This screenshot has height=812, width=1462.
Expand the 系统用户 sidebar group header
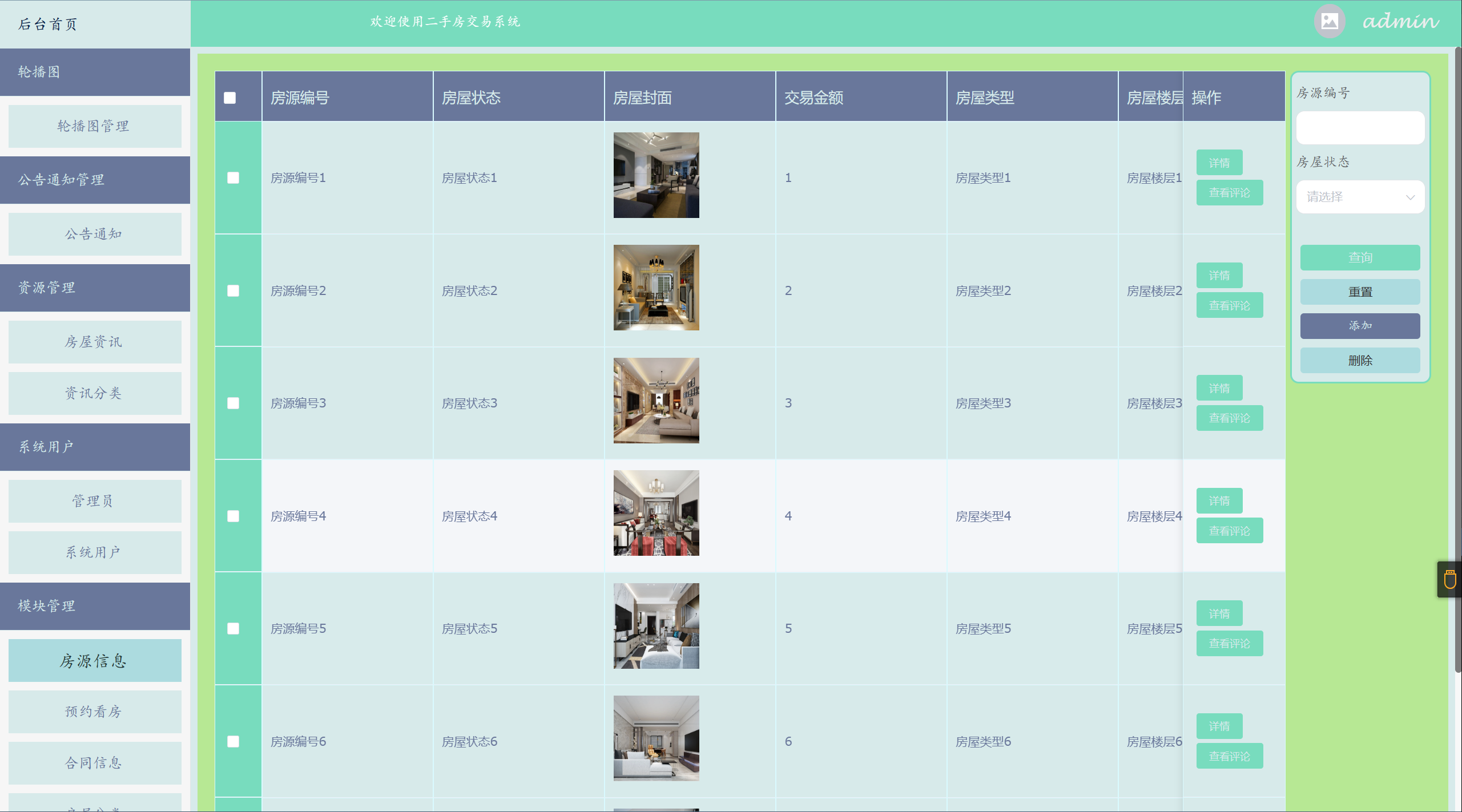click(95, 447)
